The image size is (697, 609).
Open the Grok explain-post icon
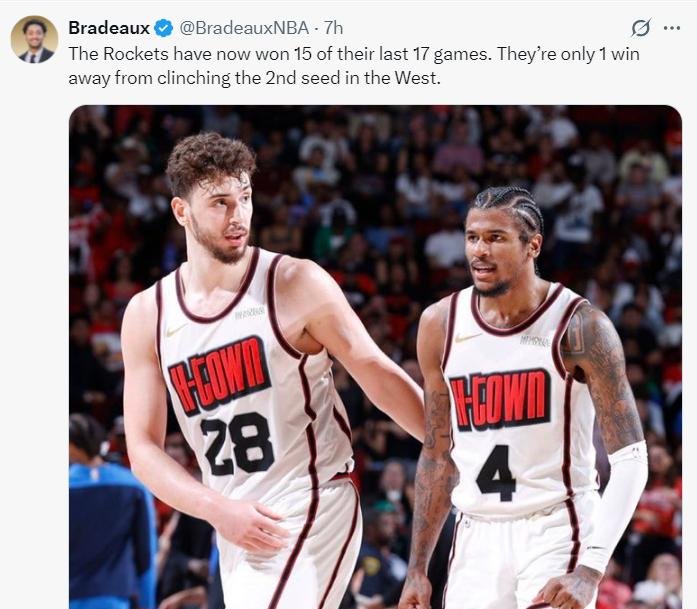pyautogui.click(x=641, y=28)
